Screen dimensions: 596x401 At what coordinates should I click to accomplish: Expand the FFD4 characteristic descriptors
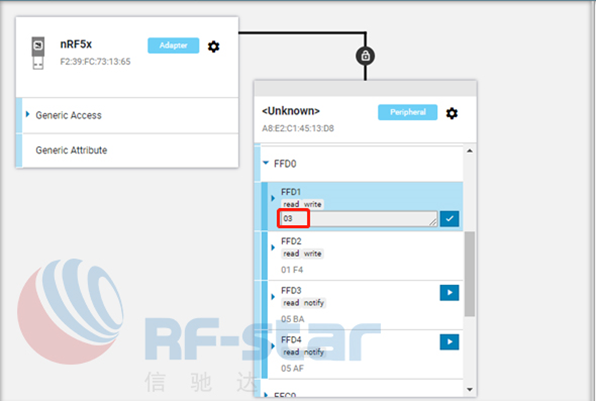tap(273, 346)
